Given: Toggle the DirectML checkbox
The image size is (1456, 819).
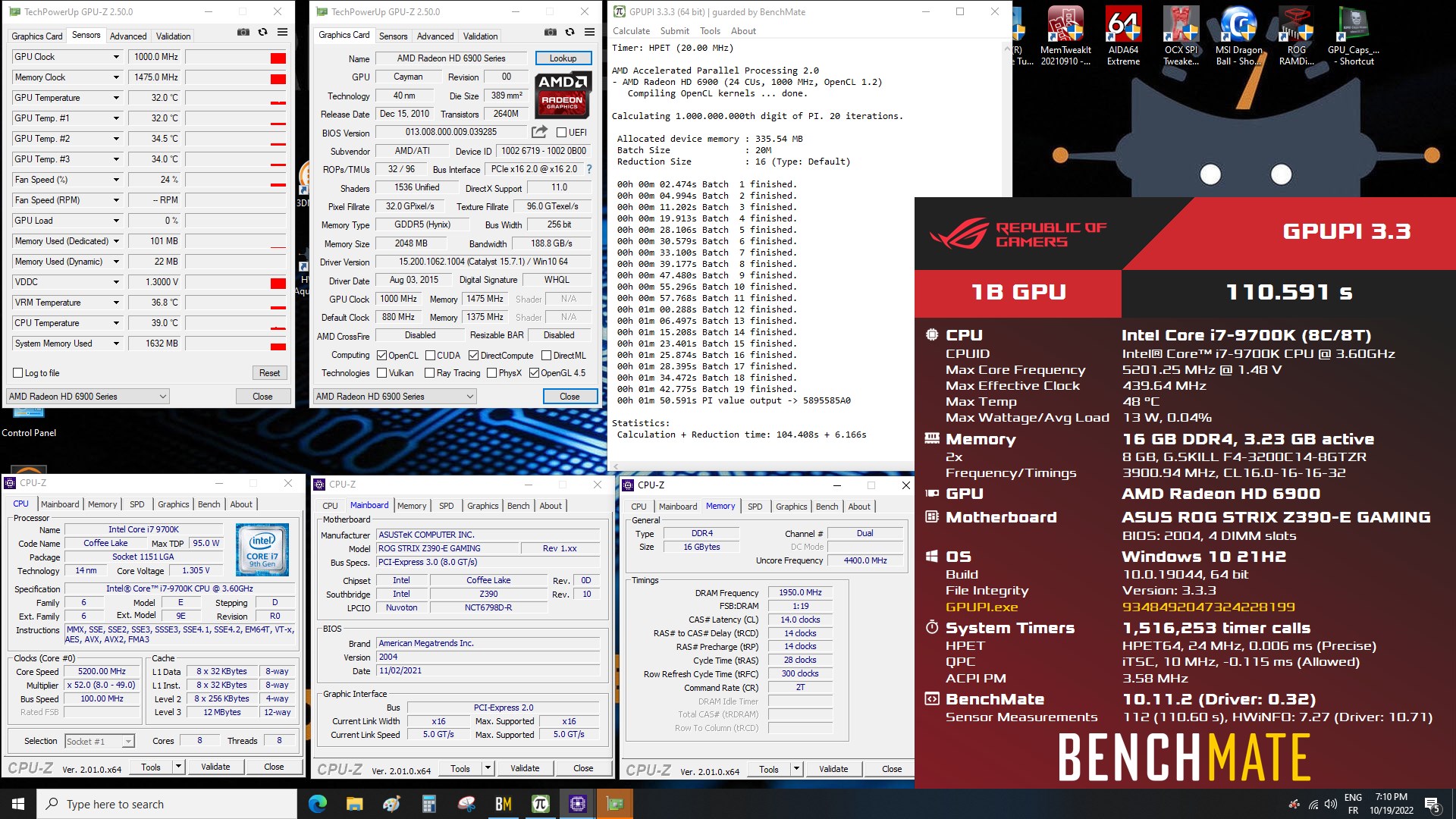Looking at the screenshot, I should [546, 355].
